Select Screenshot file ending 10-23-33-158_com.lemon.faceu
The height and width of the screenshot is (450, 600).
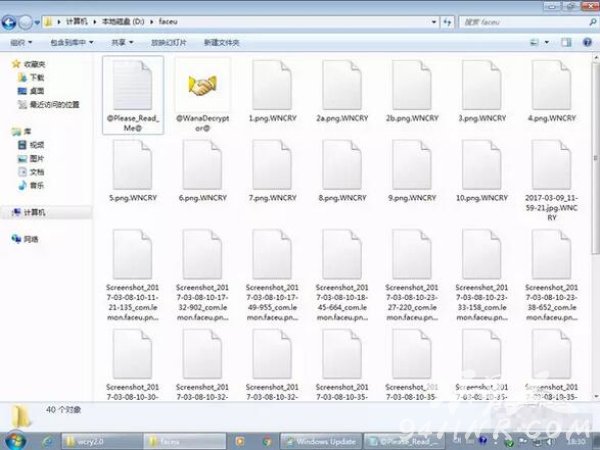pos(482,275)
